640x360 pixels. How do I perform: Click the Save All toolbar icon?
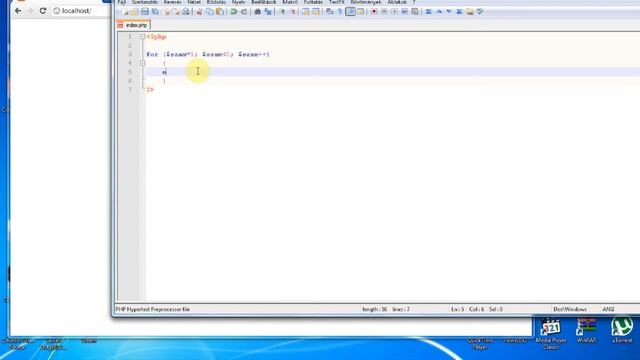pyautogui.click(x=155, y=12)
